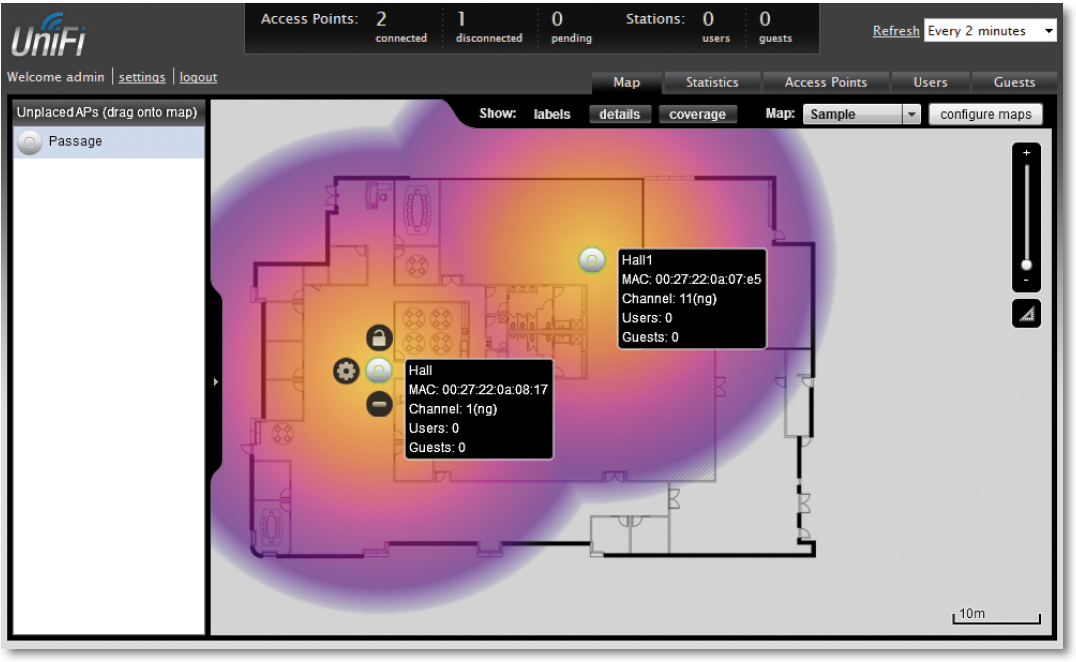Click the map zoom slider handle

click(1026, 264)
